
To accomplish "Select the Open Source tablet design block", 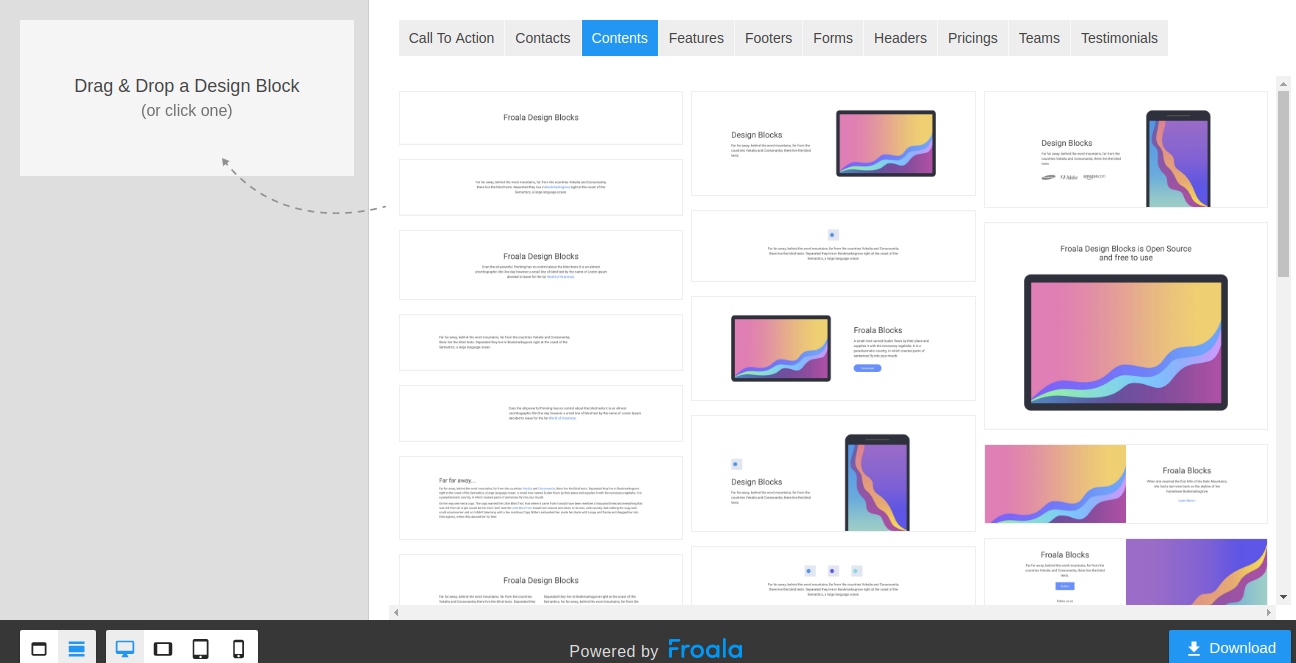I will pos(1125,324).
